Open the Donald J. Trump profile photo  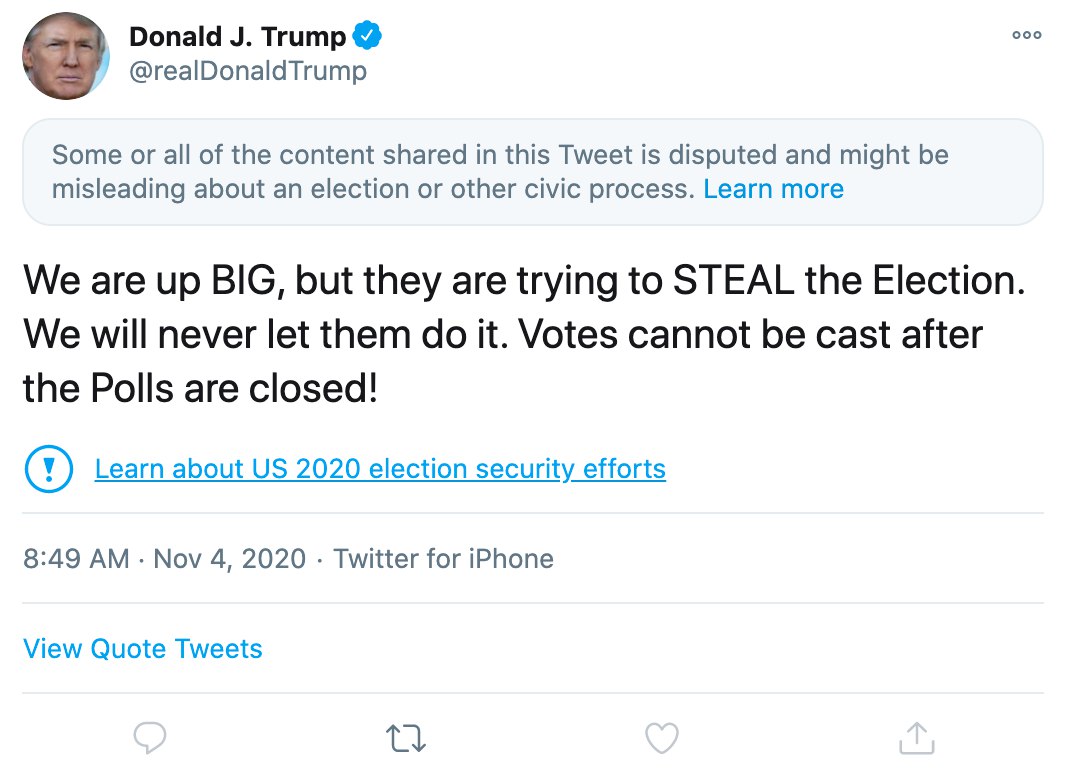[x=66, y=56]
